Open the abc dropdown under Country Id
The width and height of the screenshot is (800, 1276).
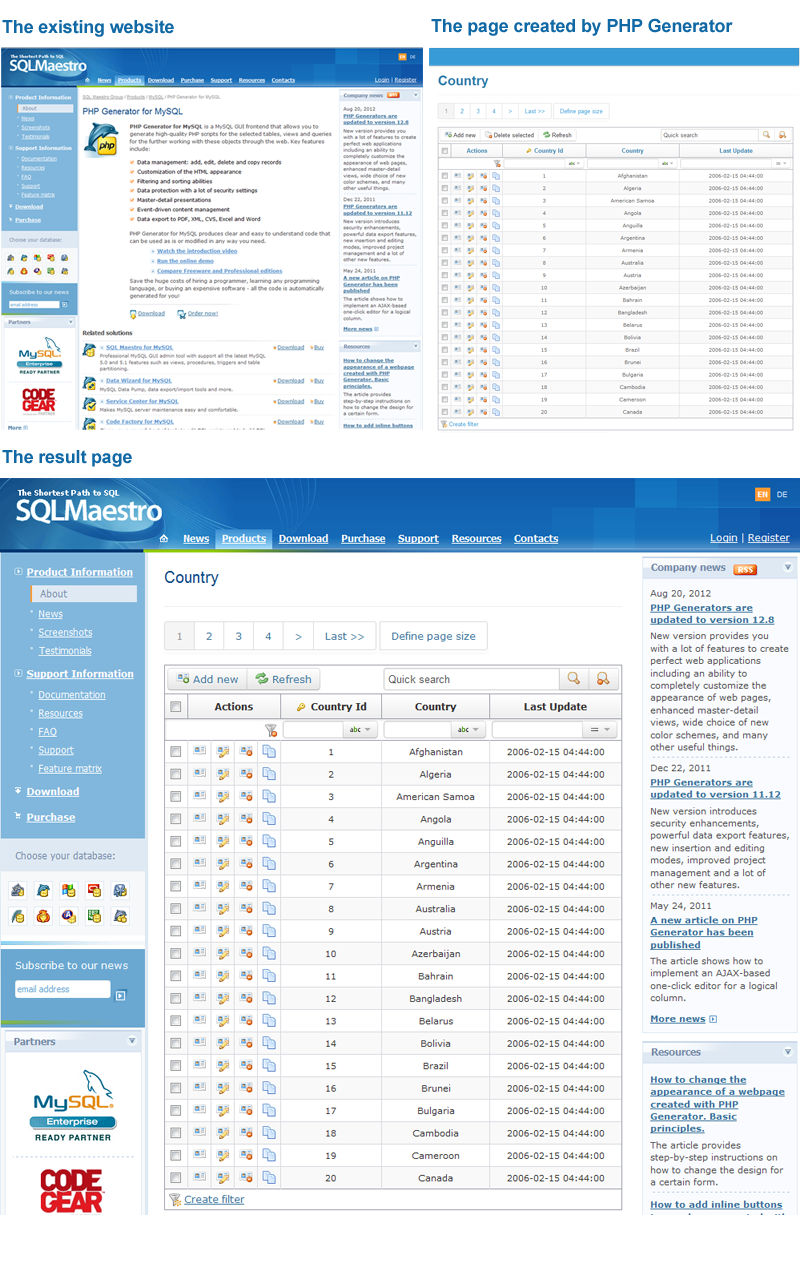click(361, 729)
